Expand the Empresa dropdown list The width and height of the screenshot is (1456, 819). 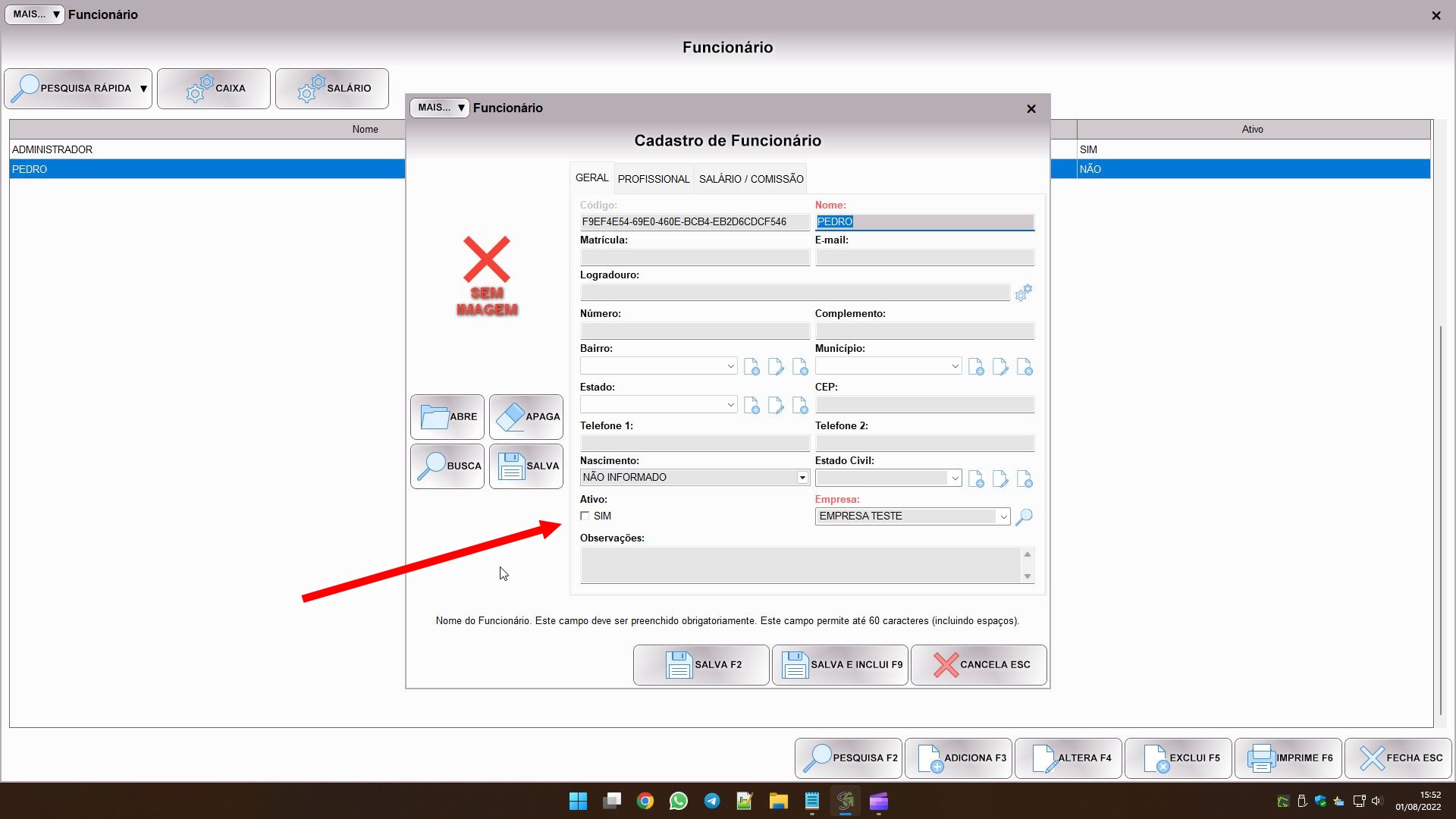point(1003,516)
